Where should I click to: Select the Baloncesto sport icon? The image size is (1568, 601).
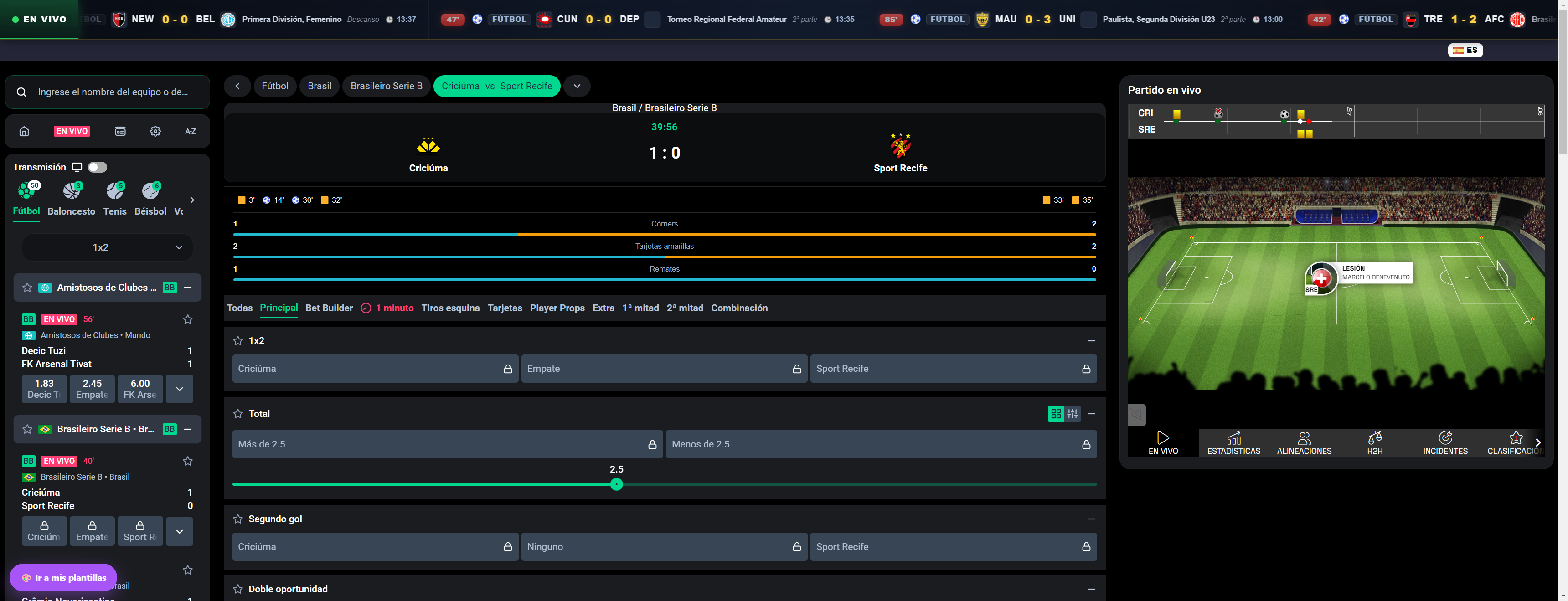tap(71, 199)
